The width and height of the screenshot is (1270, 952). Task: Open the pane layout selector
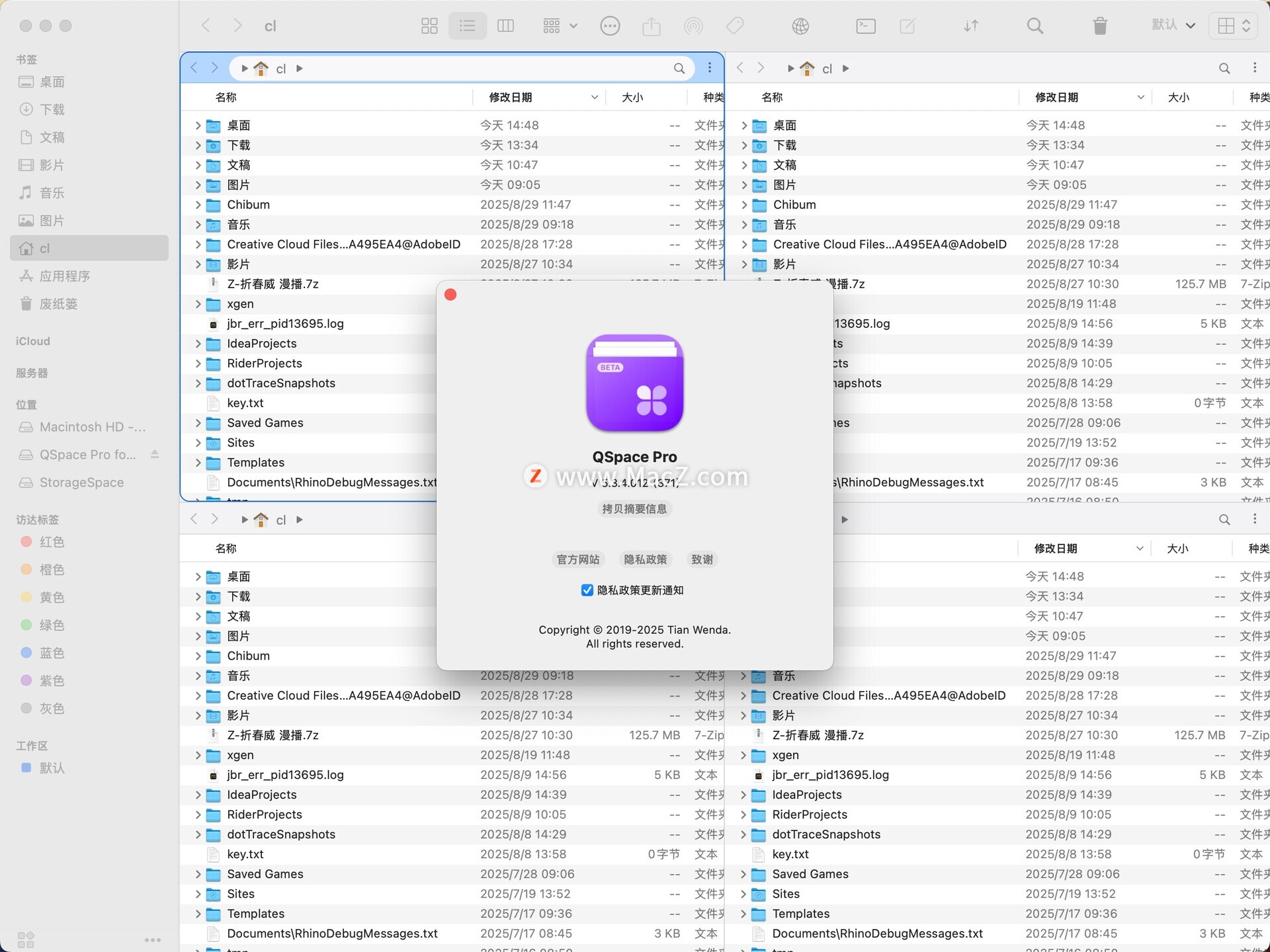[x=1234, y=26]
